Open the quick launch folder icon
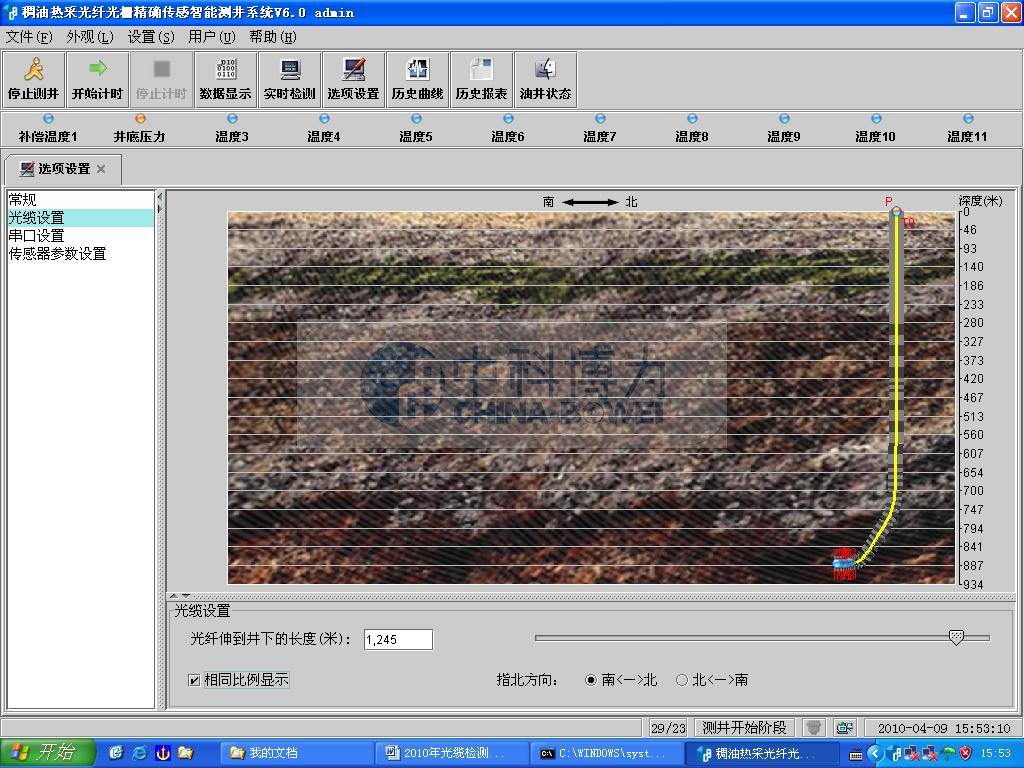 click(186, 753)
